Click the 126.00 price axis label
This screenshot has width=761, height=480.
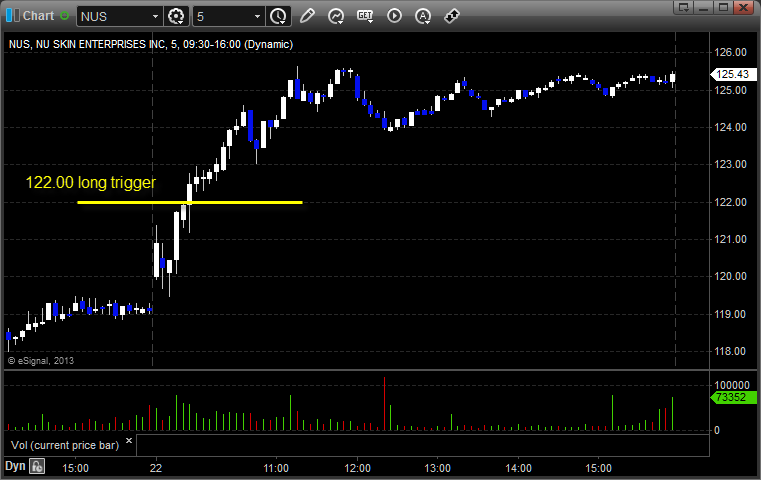point(730,52)
